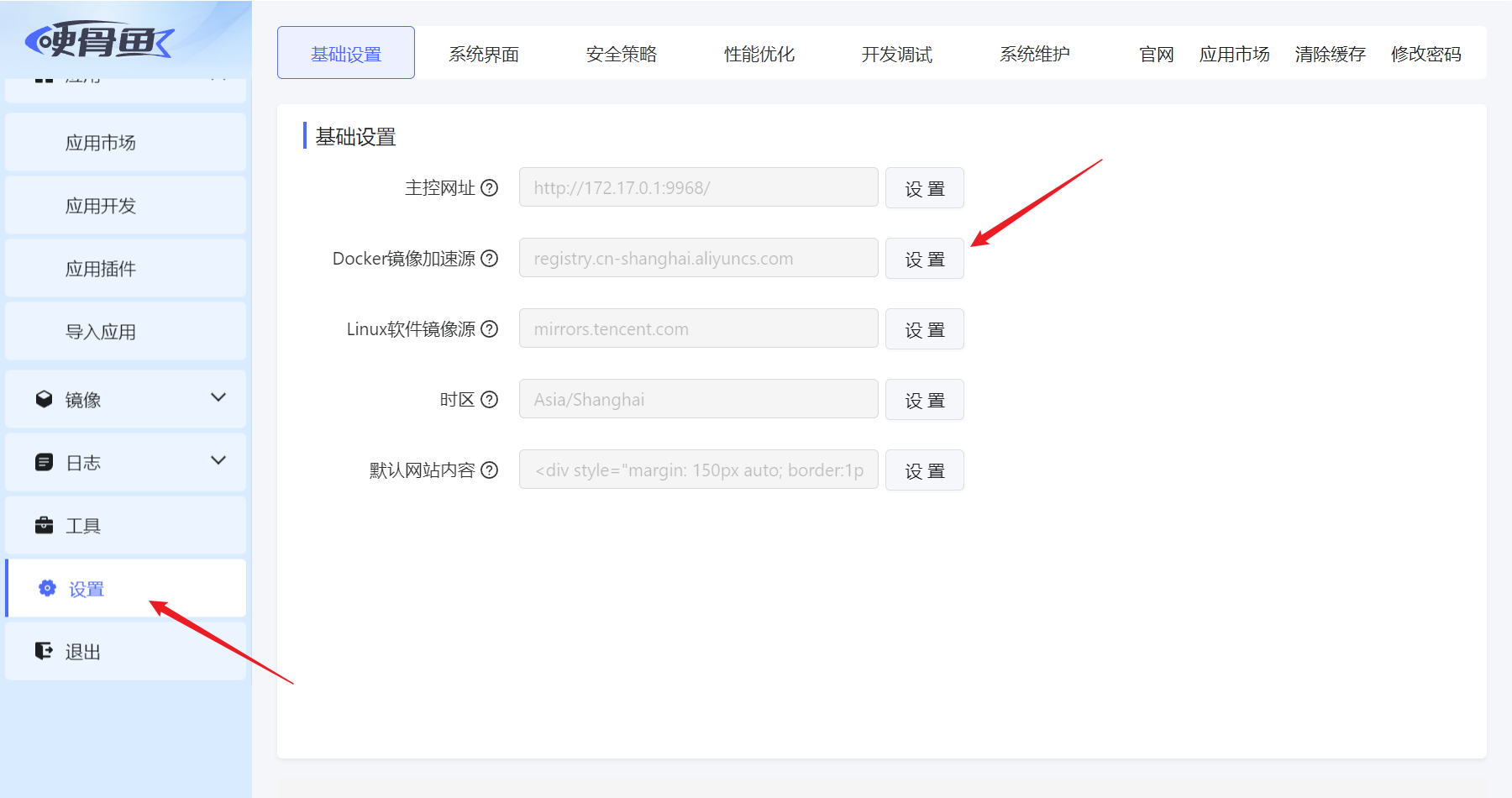Click the 基础设置 section heading
Screen dimensions: 1512x798
click(355, 137)
